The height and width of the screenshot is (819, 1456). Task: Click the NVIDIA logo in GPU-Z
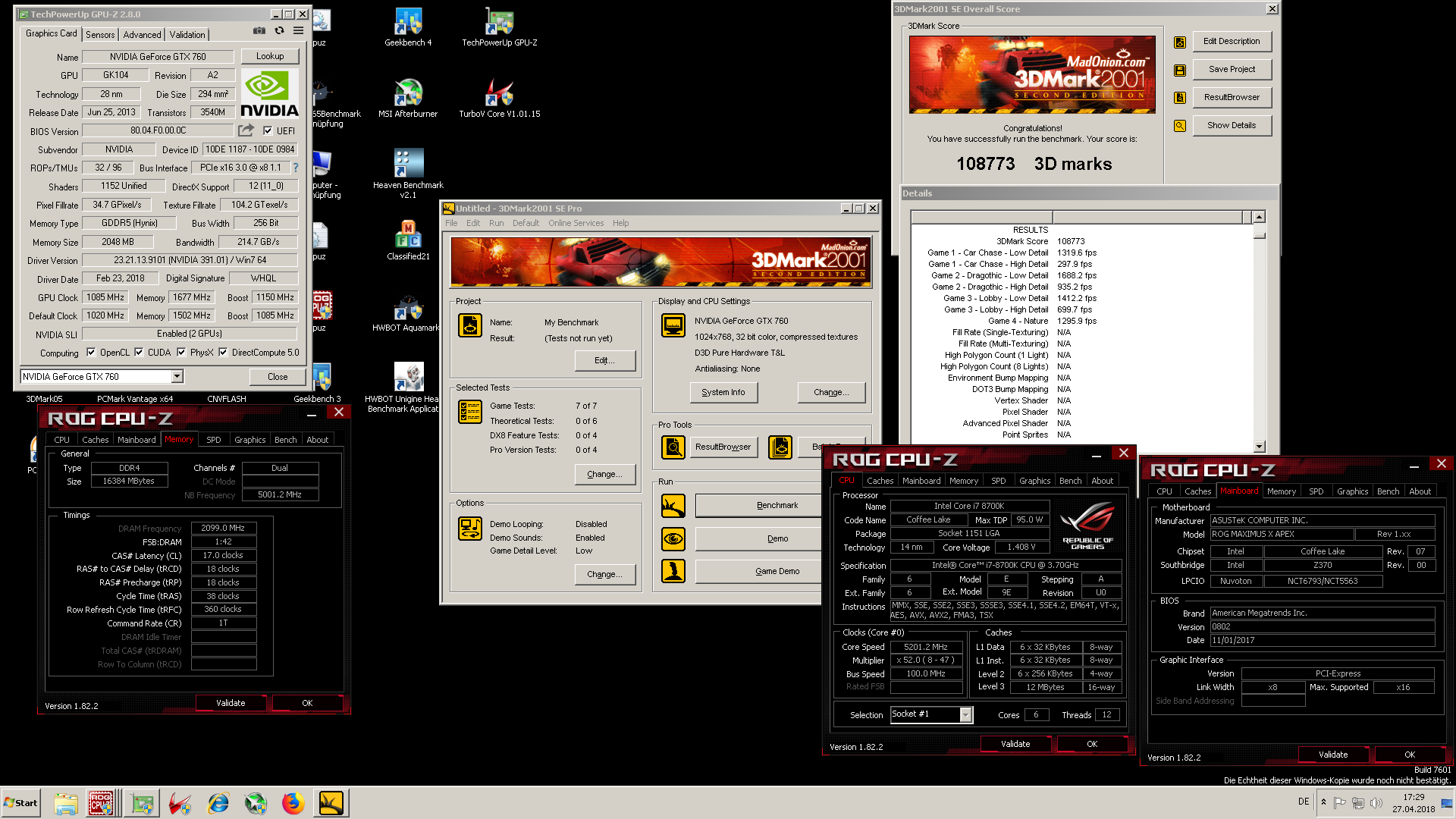click(x=269, y=93)
